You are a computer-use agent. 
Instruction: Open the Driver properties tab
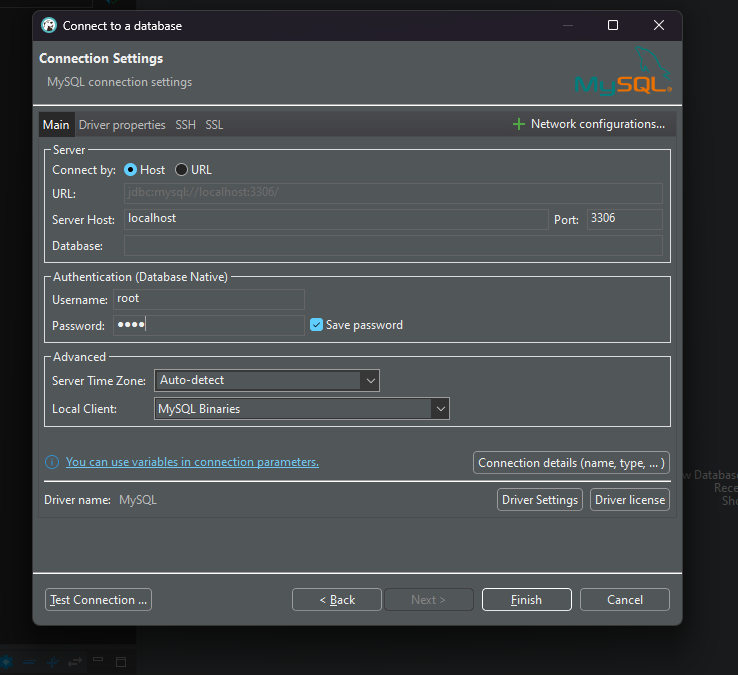[x=122, y=125]
